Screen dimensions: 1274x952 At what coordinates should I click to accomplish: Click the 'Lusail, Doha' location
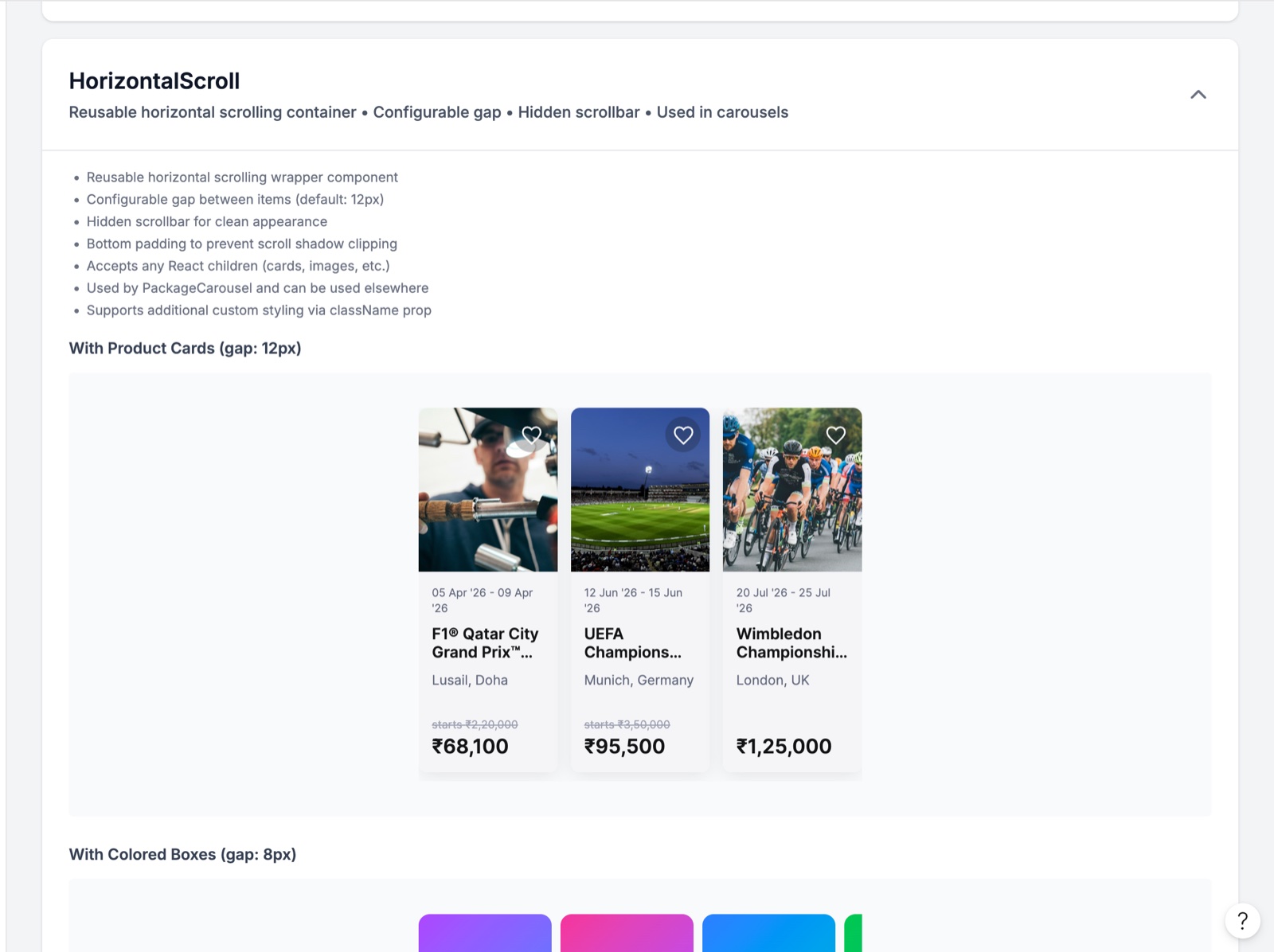coord(470,681)
